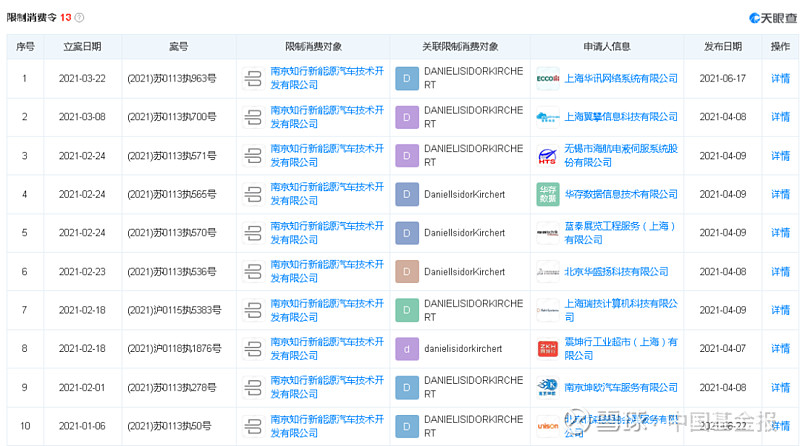The width and height of the screenshot is (800, 446).
Task: Click the 天眼查 logo
Action: pos(772,18)
